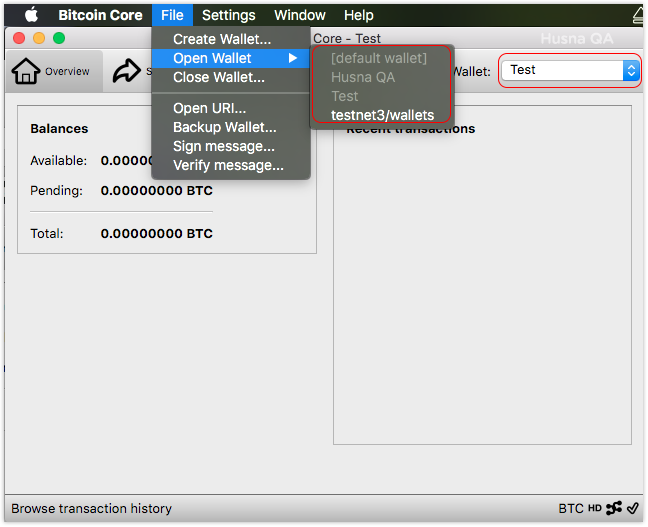Viewport: 648px width, 527px height.
Task: Click the eject icon in the menu bar
Action: coord(638,16)
